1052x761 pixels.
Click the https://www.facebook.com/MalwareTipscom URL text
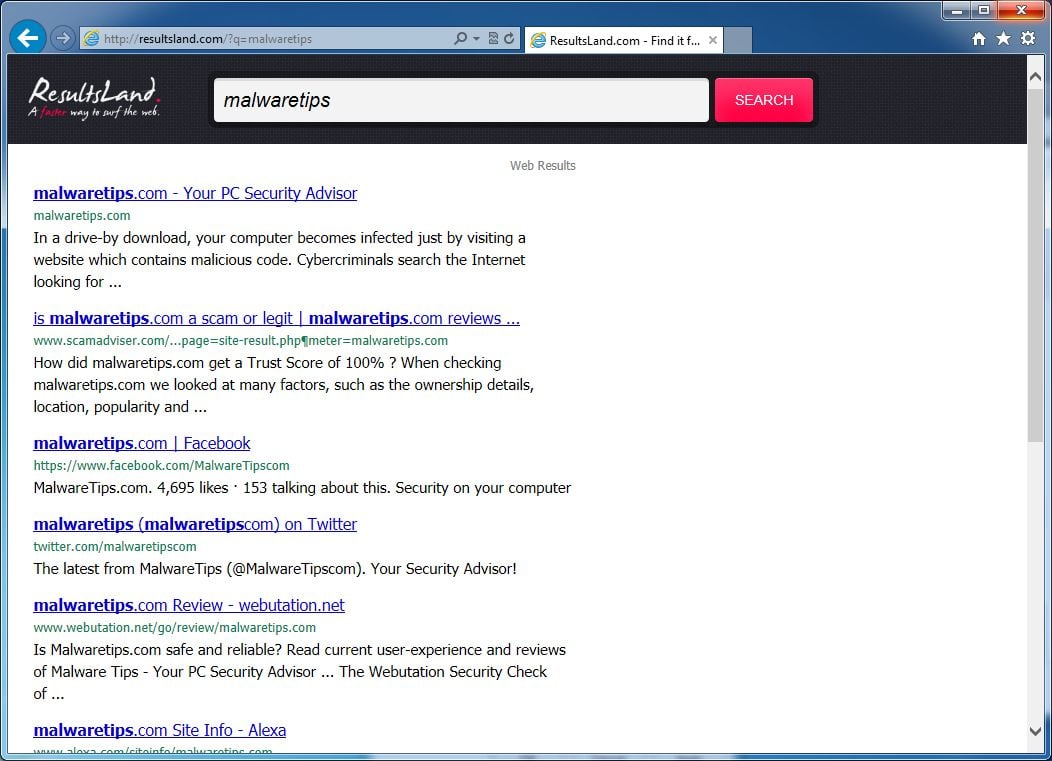point(162,465)
